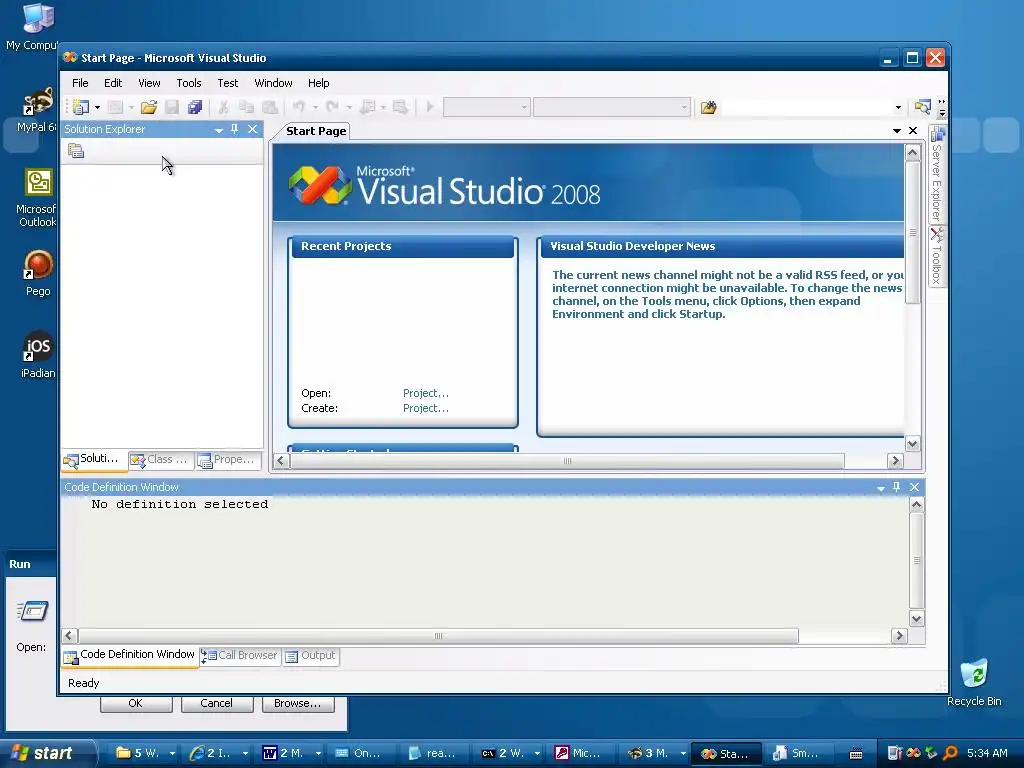Click the Open File folder icon
Image resolution: width=1024 pixels, height=768 pixels.
click(x=149, y=107)
